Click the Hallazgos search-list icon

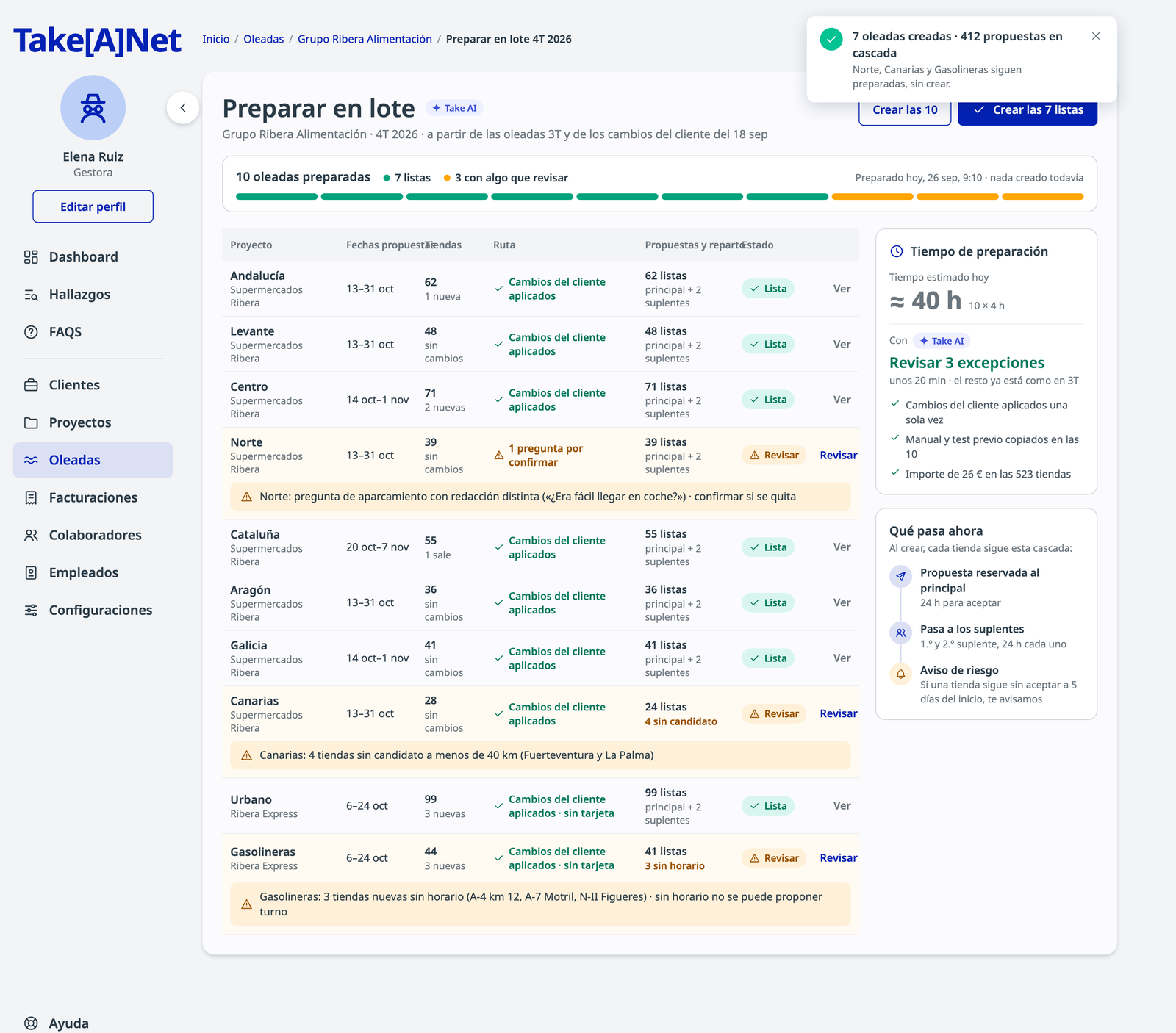31,295
